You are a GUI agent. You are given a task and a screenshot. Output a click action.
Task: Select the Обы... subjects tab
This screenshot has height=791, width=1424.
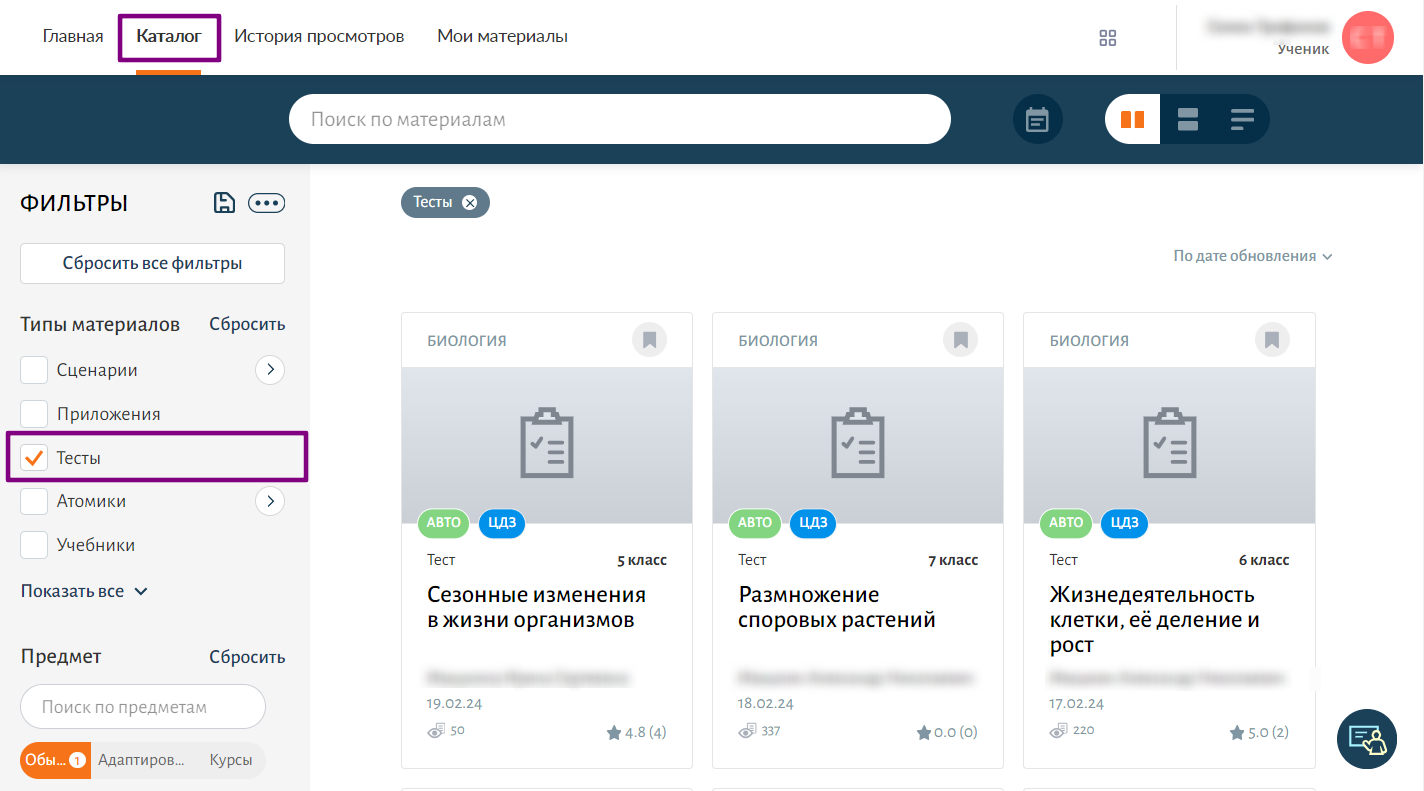click(x=55, y=760)
